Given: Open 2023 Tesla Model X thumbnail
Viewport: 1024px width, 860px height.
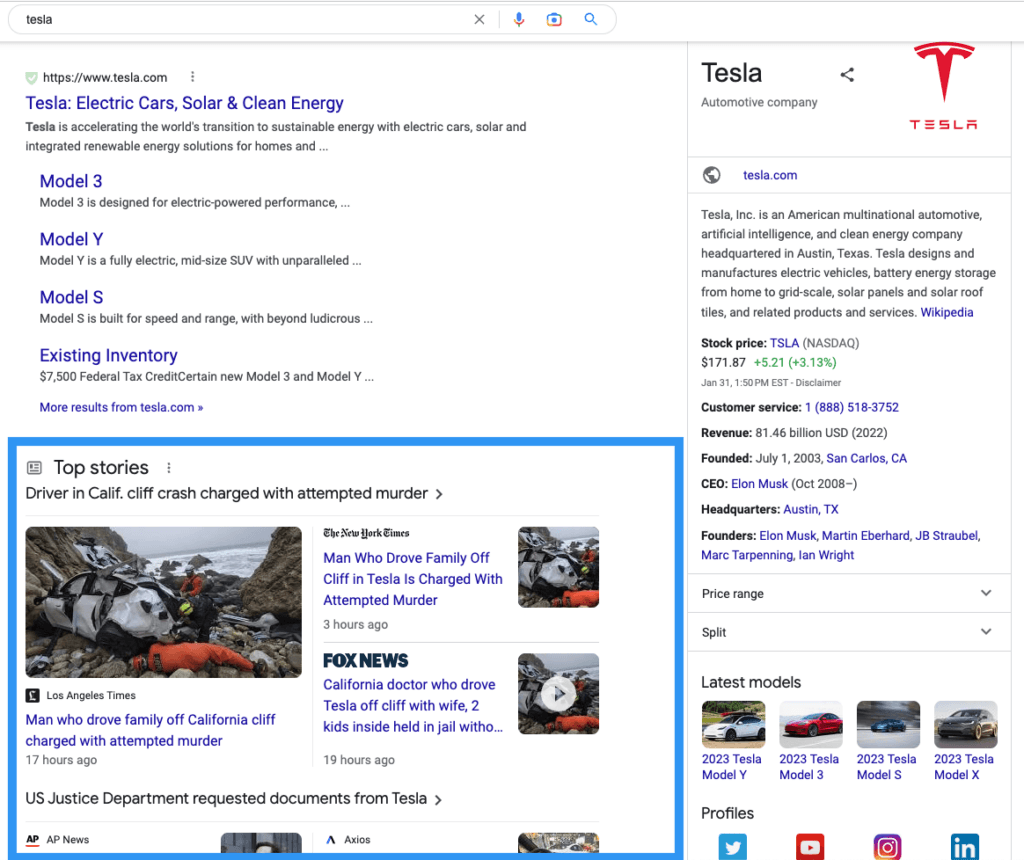Looking at the screenshot, I should (x=965, y=724).
